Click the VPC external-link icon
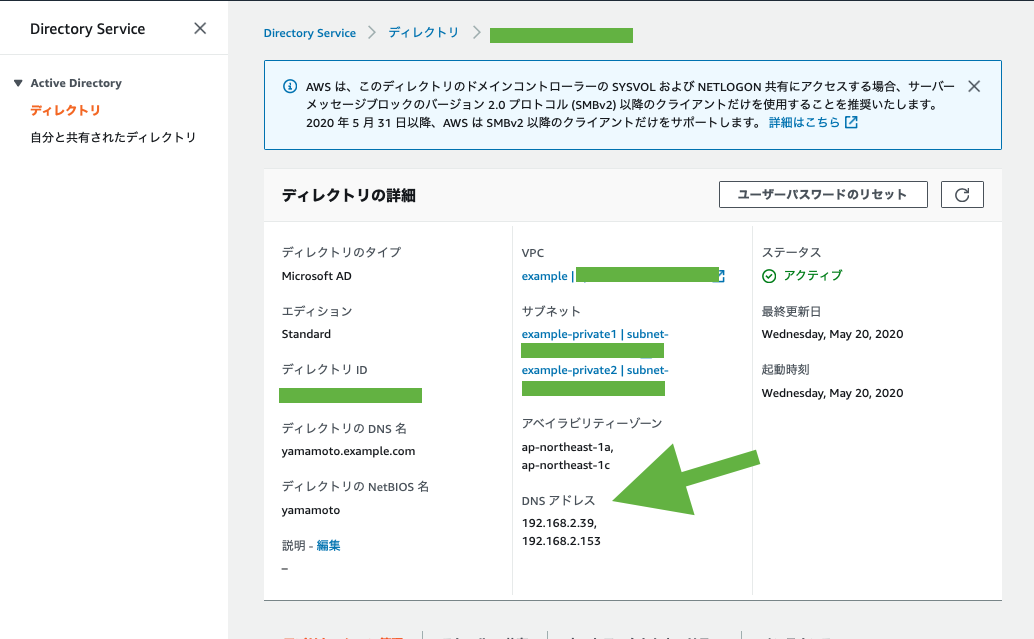 pyautogui.click(x=718, y=276)
